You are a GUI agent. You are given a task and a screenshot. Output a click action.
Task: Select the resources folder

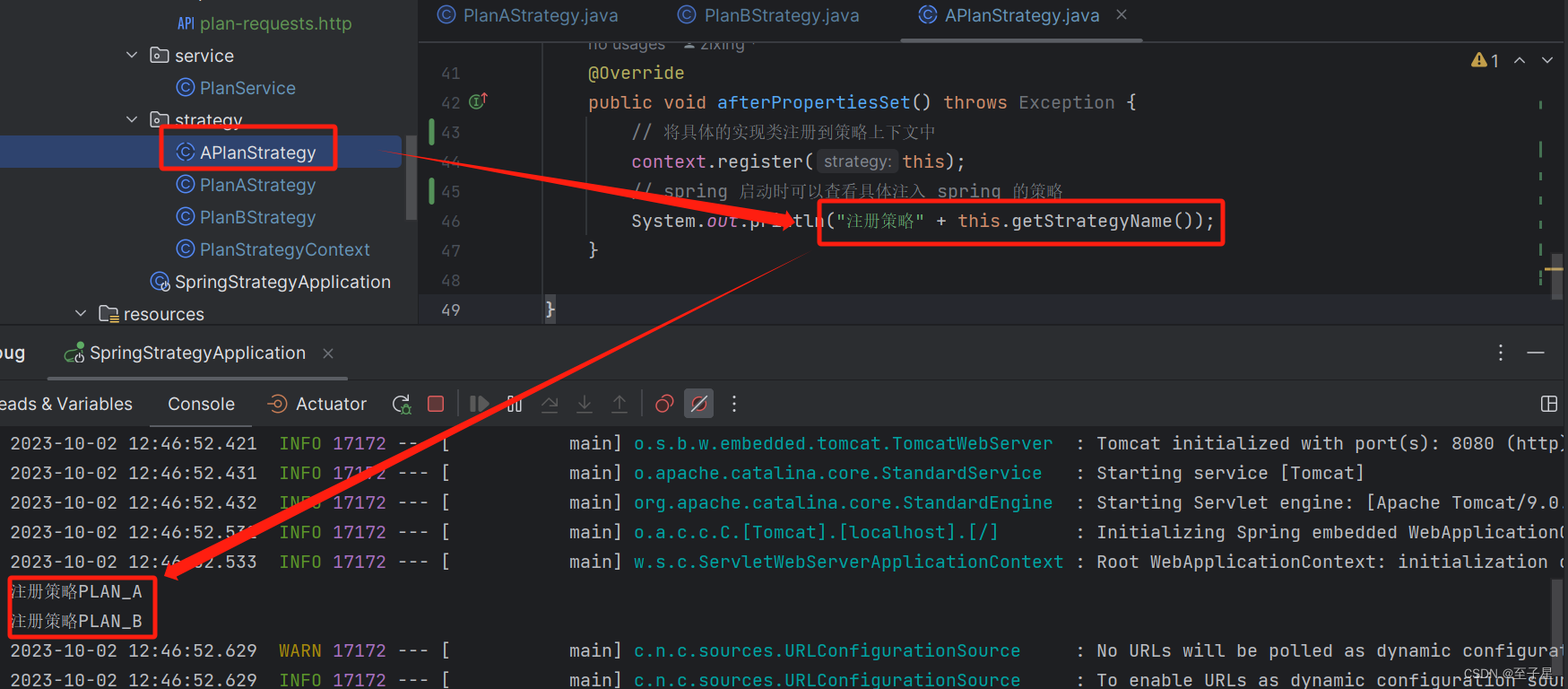coord(152,314)
